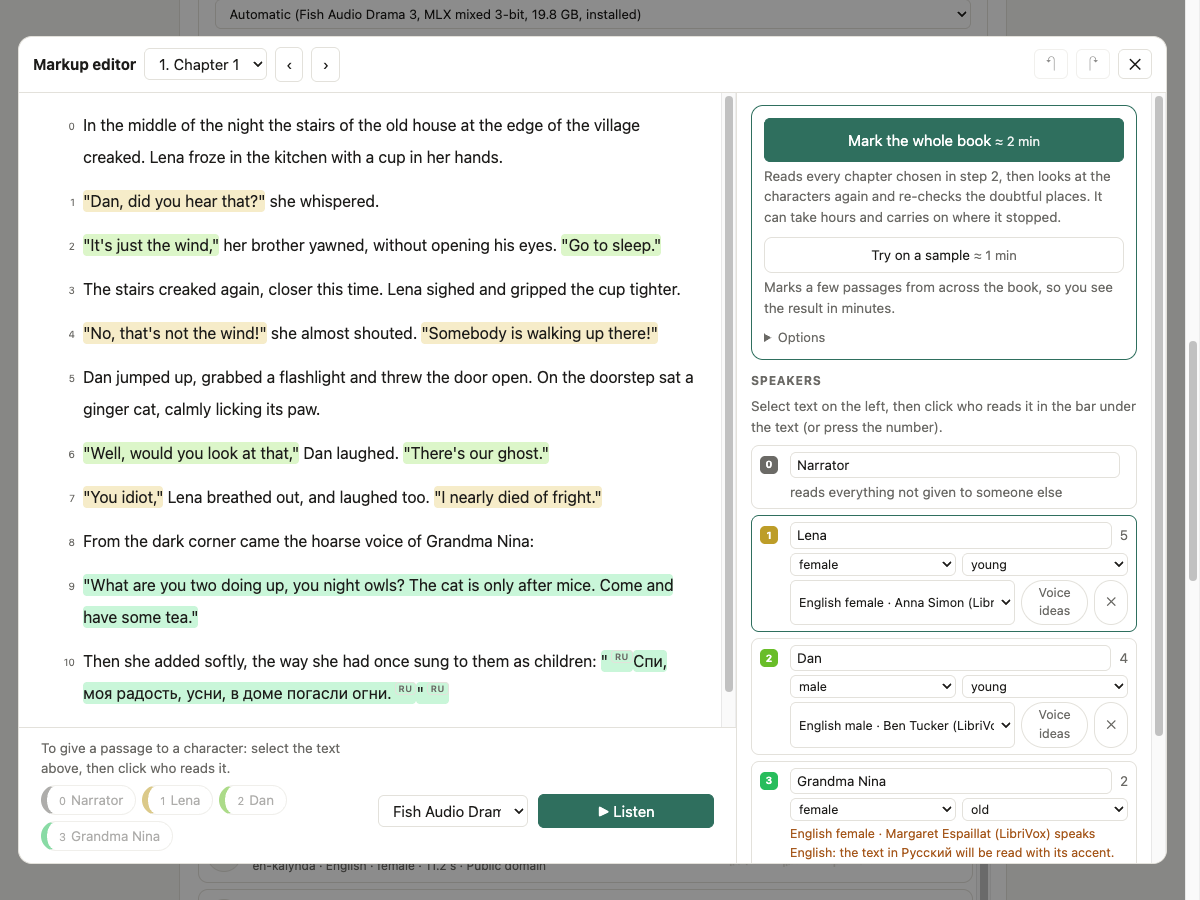Click the orange accent warning for Grandma Nina

pyautogui.click(x=952, y=843)
